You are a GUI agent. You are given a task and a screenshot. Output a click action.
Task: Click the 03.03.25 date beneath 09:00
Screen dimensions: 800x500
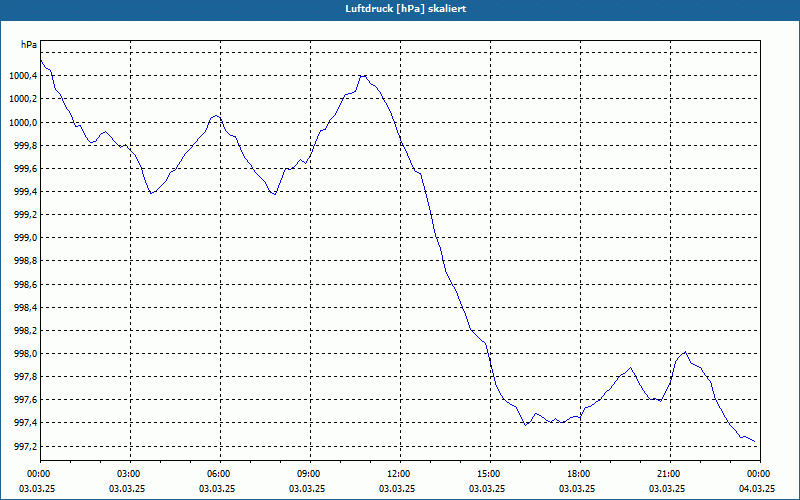pos(307,489)
